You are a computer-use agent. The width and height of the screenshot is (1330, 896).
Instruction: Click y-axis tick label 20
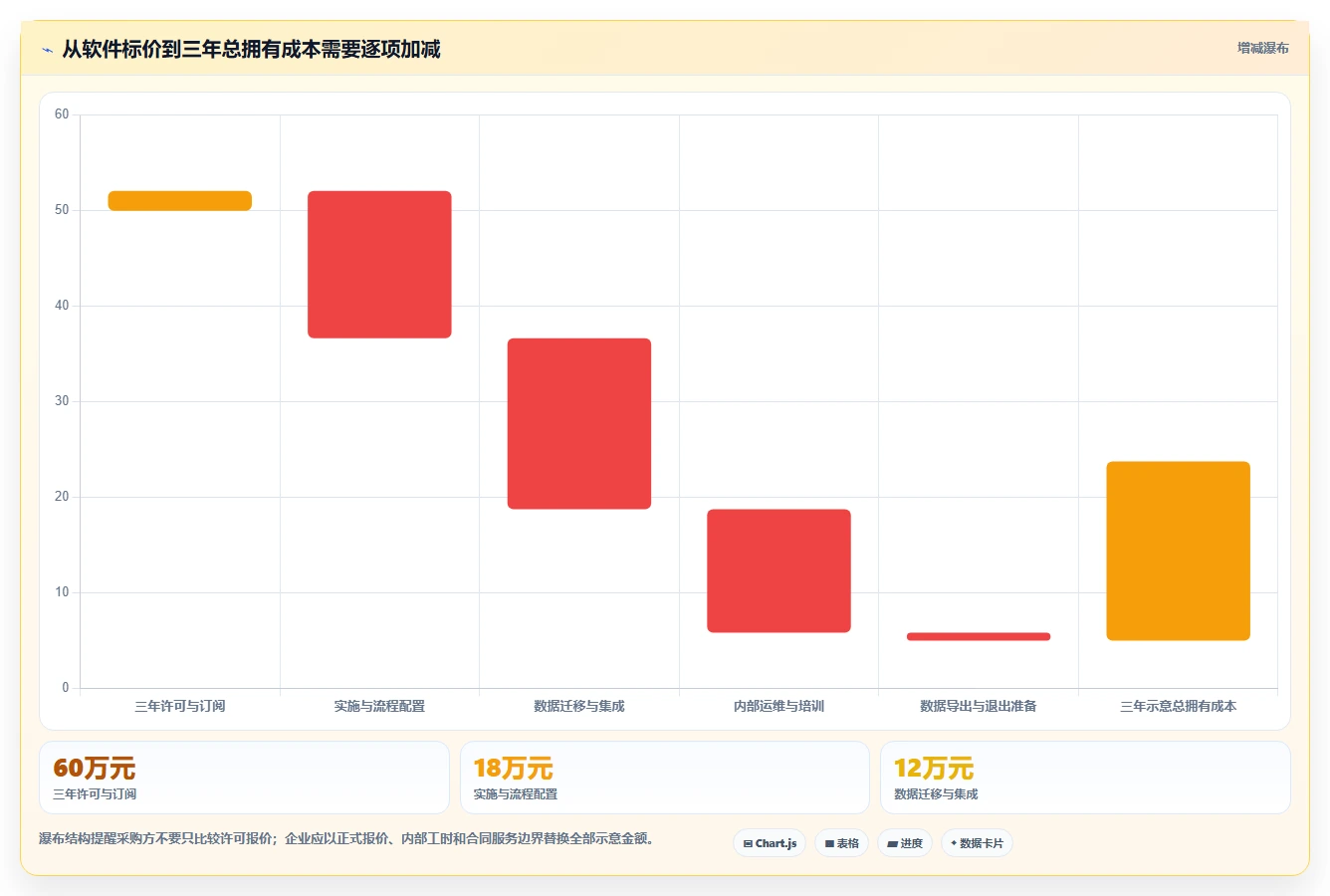tap(62, 497)
